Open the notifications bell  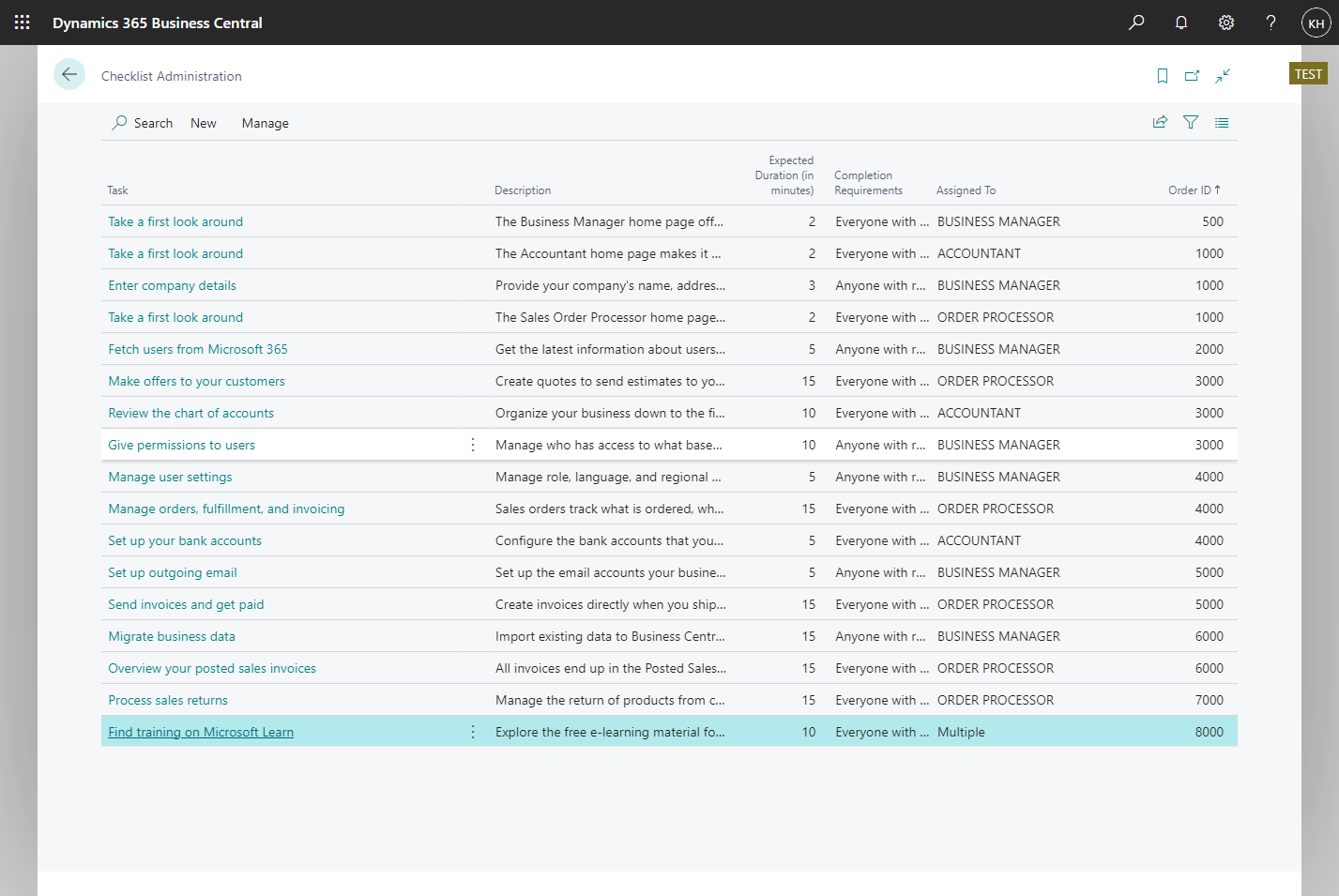click(x=1181, y=23)
